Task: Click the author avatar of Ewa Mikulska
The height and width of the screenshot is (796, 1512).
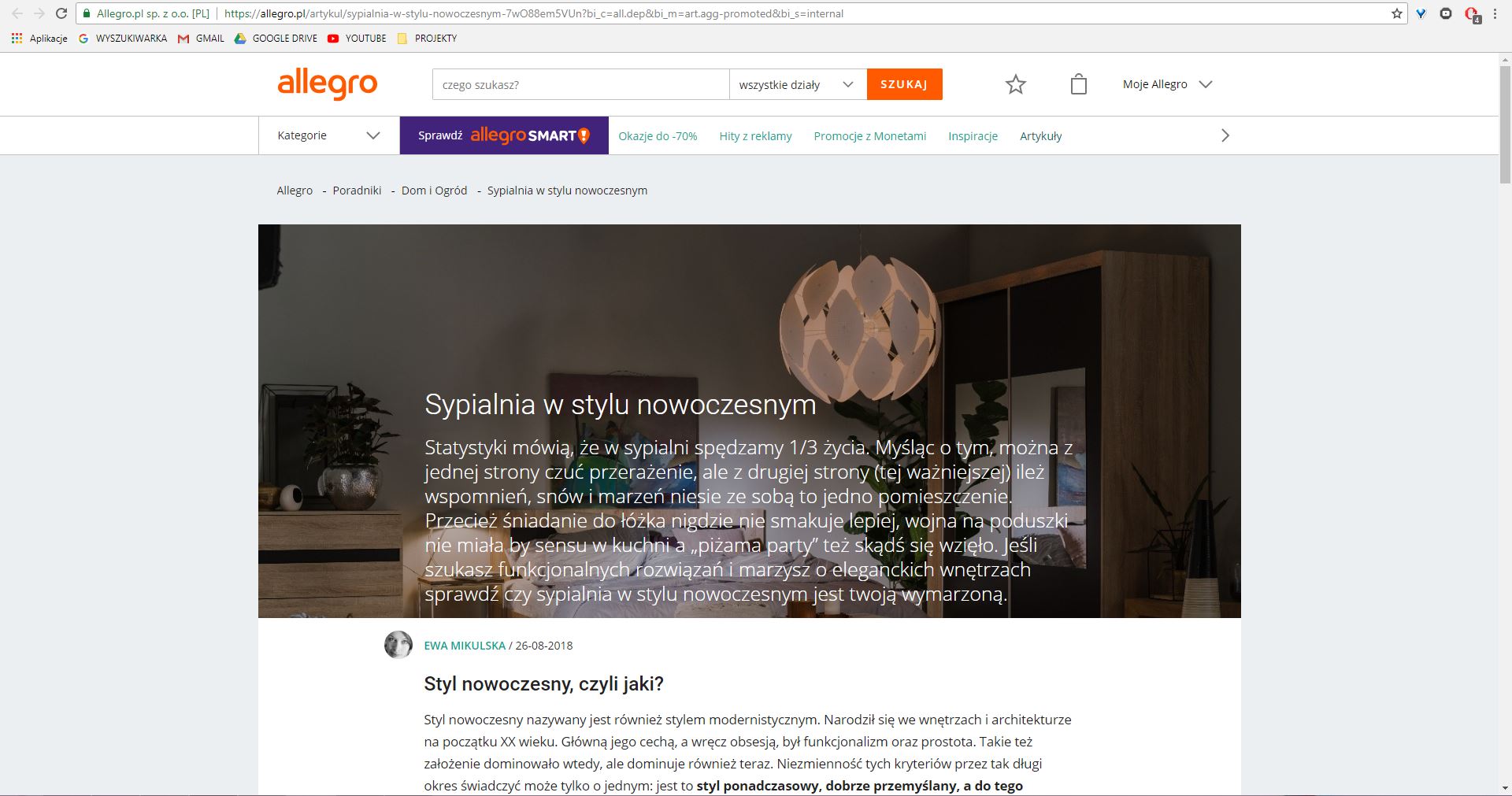Action: [398, 645]
